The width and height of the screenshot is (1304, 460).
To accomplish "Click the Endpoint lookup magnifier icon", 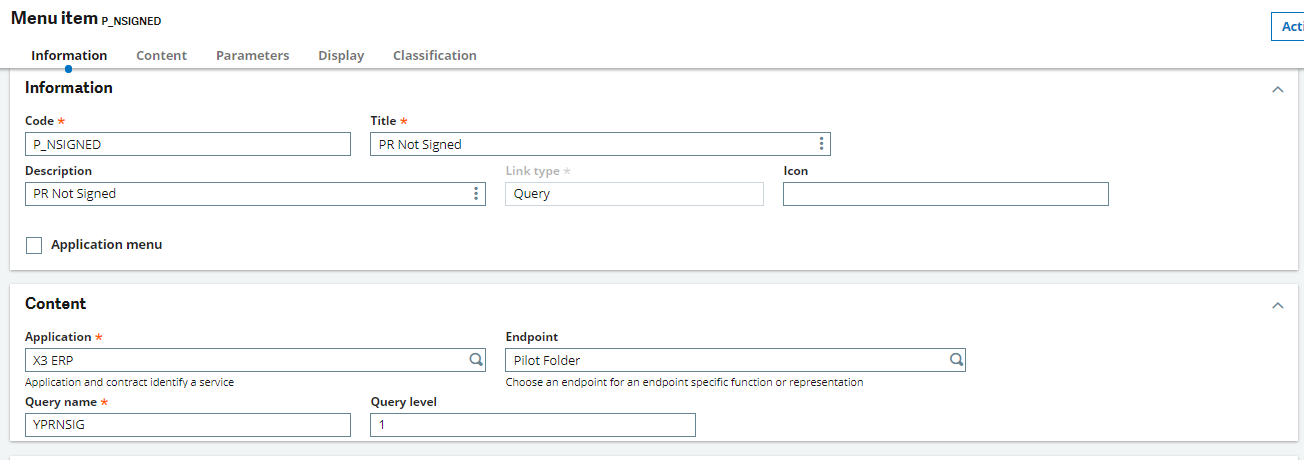I will point(956,360).
